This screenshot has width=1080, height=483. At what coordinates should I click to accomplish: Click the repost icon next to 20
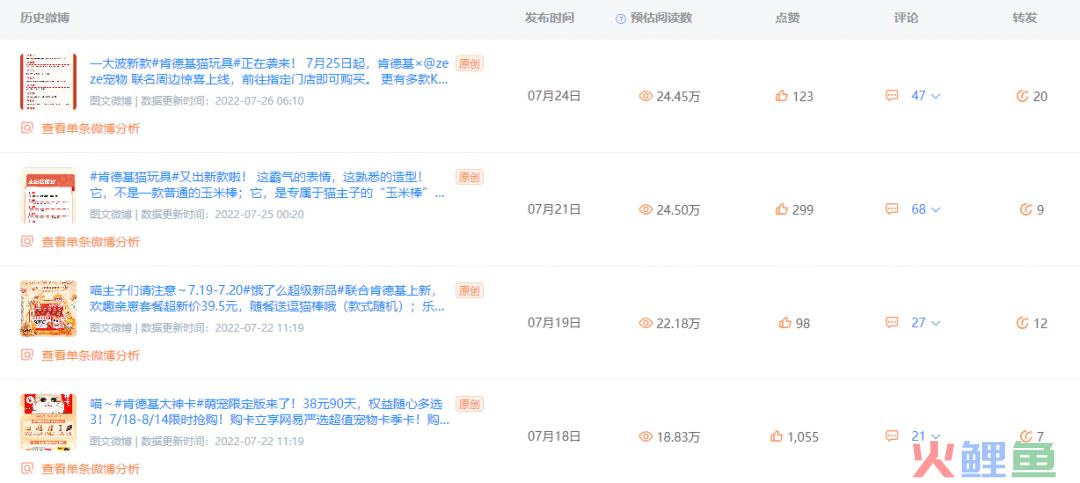[x=1023, y=96]
